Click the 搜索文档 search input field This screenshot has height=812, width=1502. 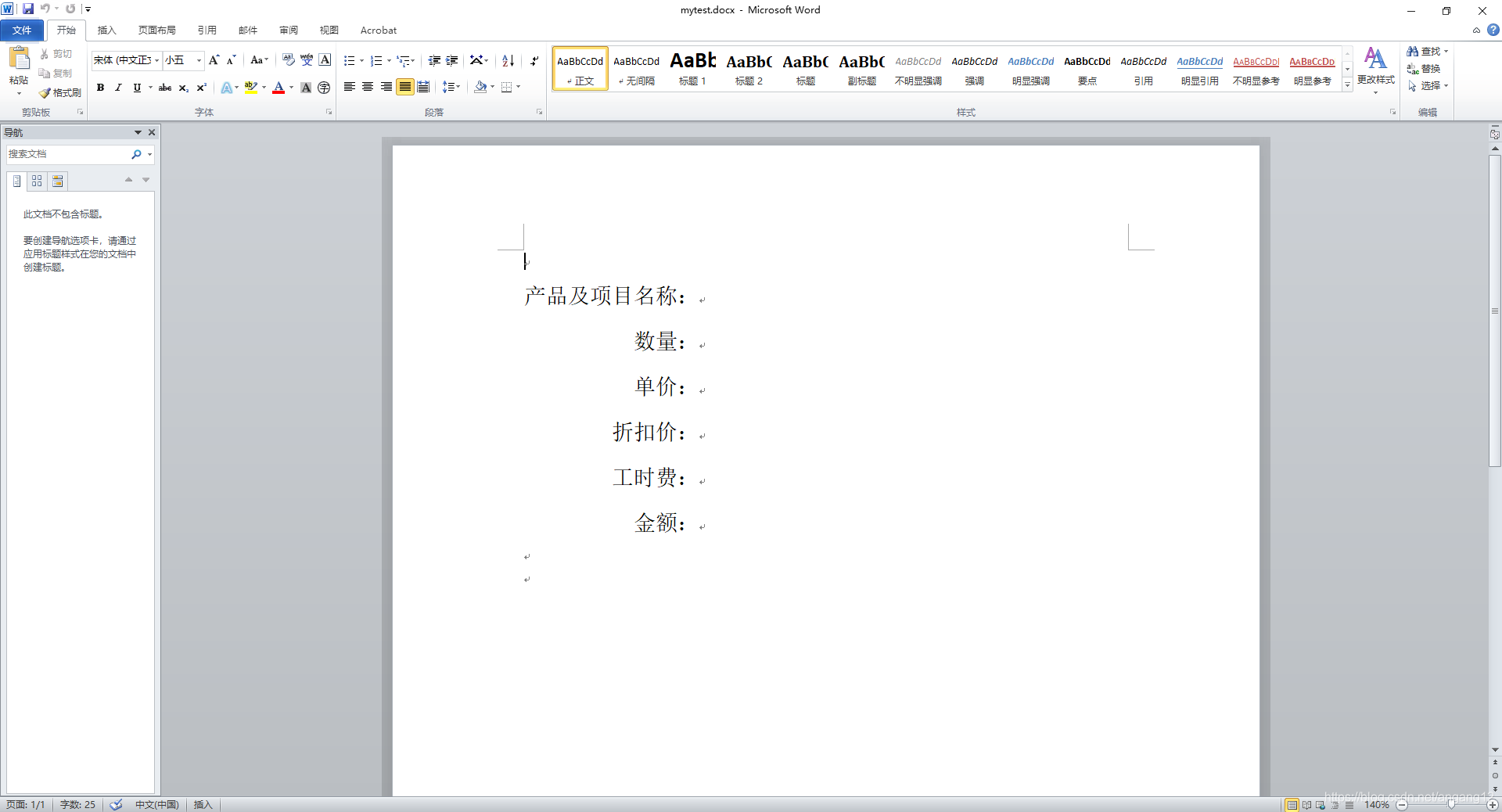tap(68, 154)
